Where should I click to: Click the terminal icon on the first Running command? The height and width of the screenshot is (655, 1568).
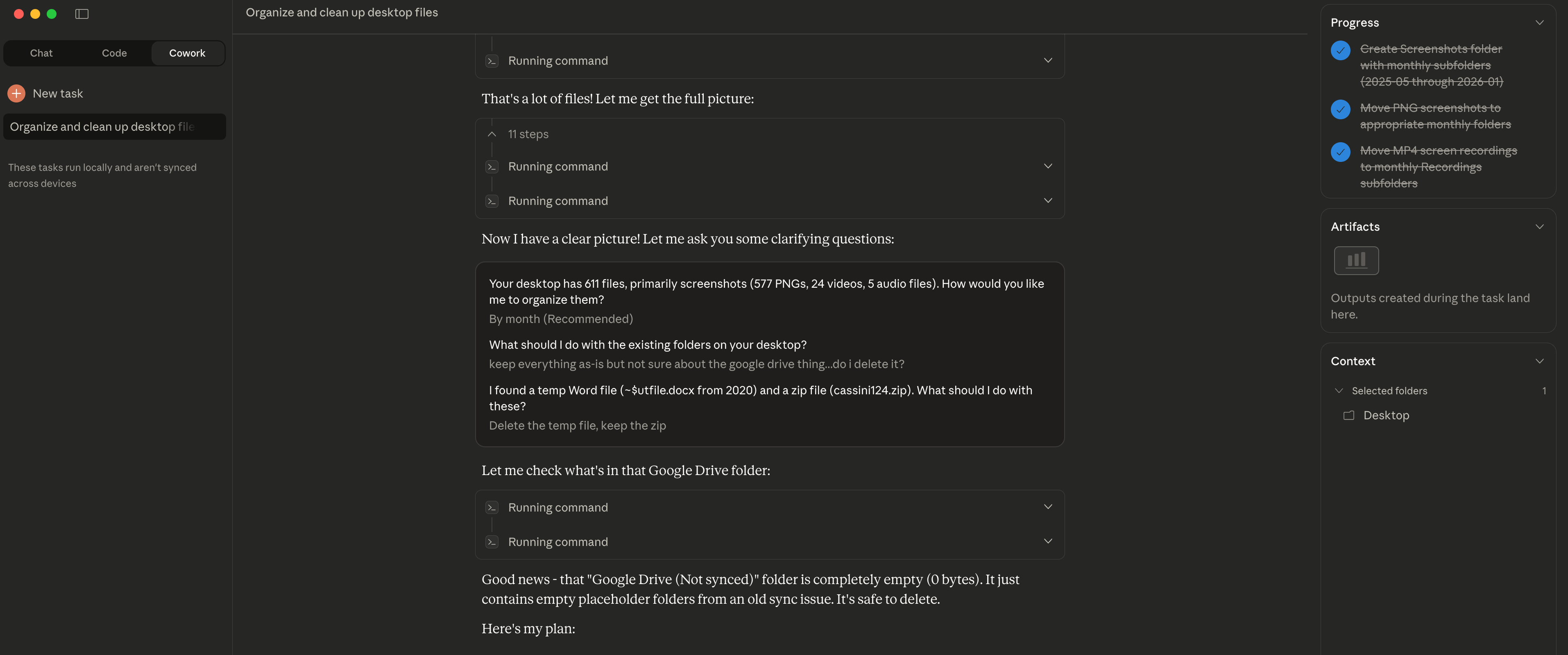[492, 60]
